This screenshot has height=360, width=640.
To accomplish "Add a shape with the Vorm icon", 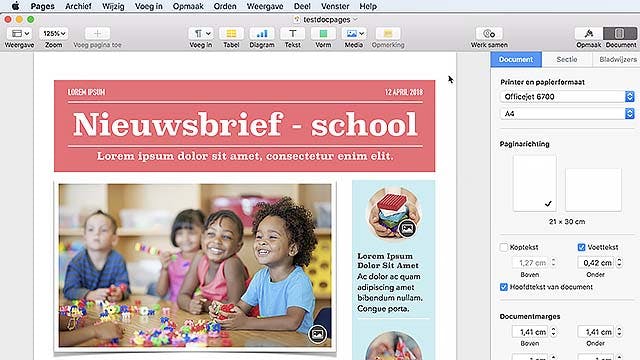I will pos(323,33).
